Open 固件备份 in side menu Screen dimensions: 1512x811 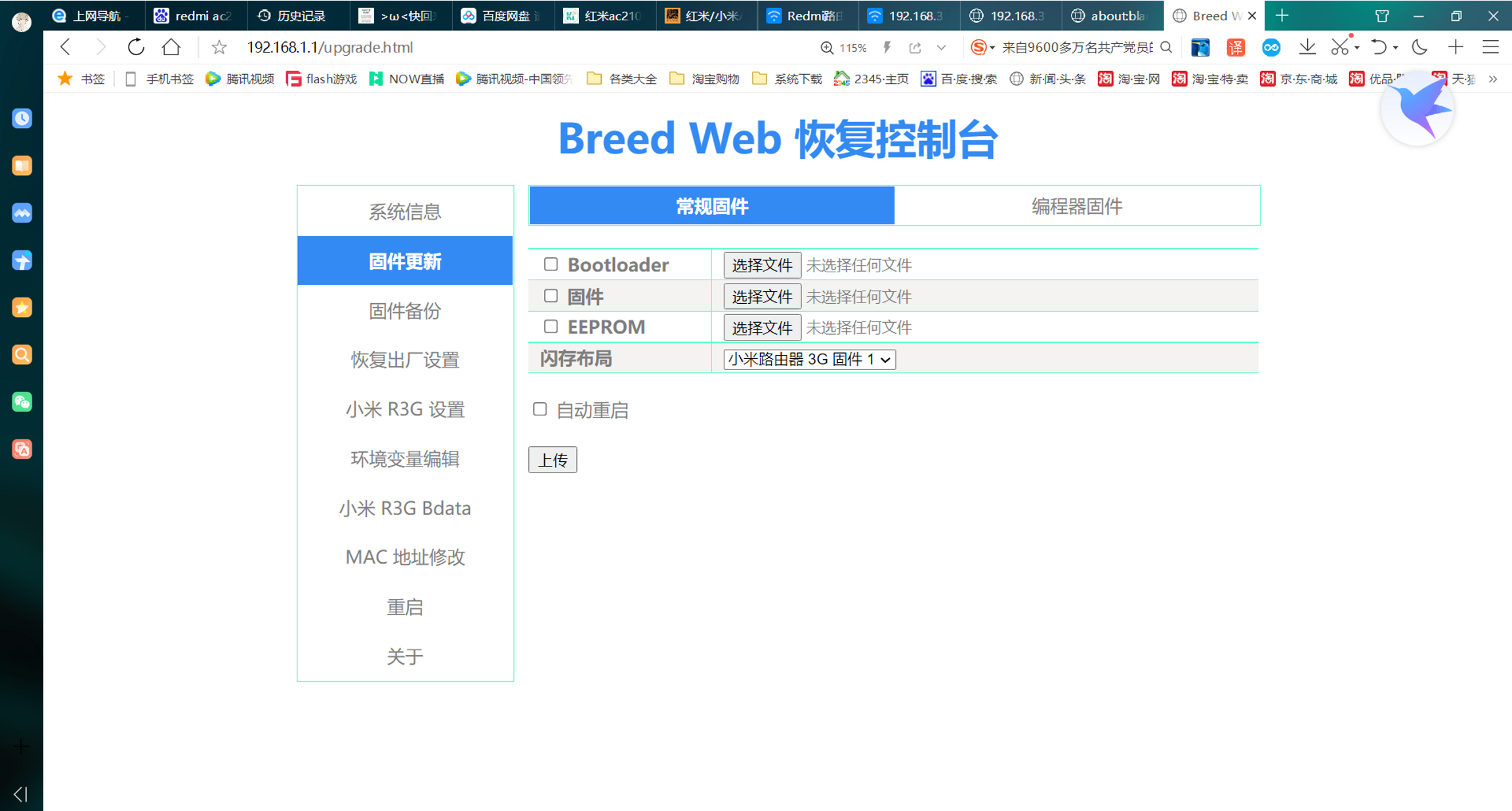coord(405,311)
